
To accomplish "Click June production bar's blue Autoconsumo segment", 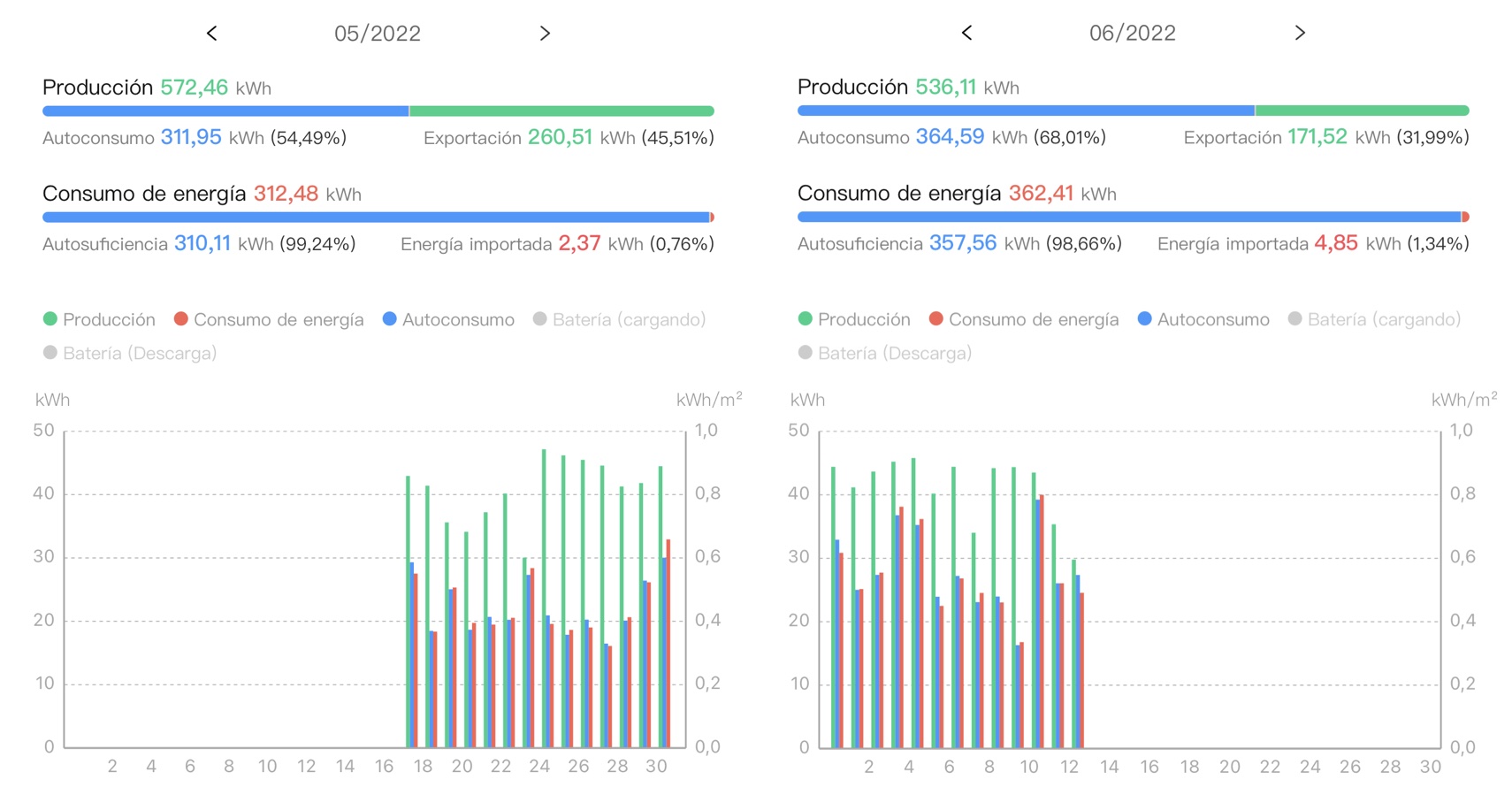I will (x=1026, y=111).
